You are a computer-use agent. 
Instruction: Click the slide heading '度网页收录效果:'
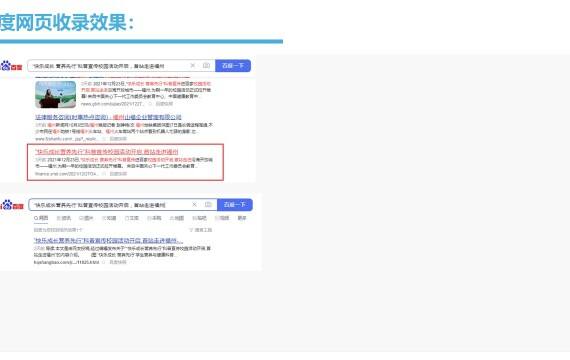click(x=67, y=23)
